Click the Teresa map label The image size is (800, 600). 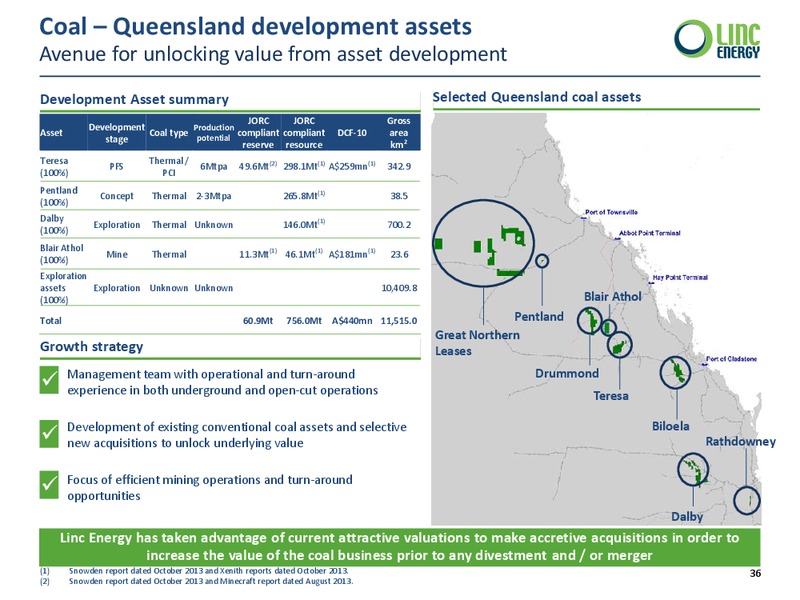pos(611,395)
